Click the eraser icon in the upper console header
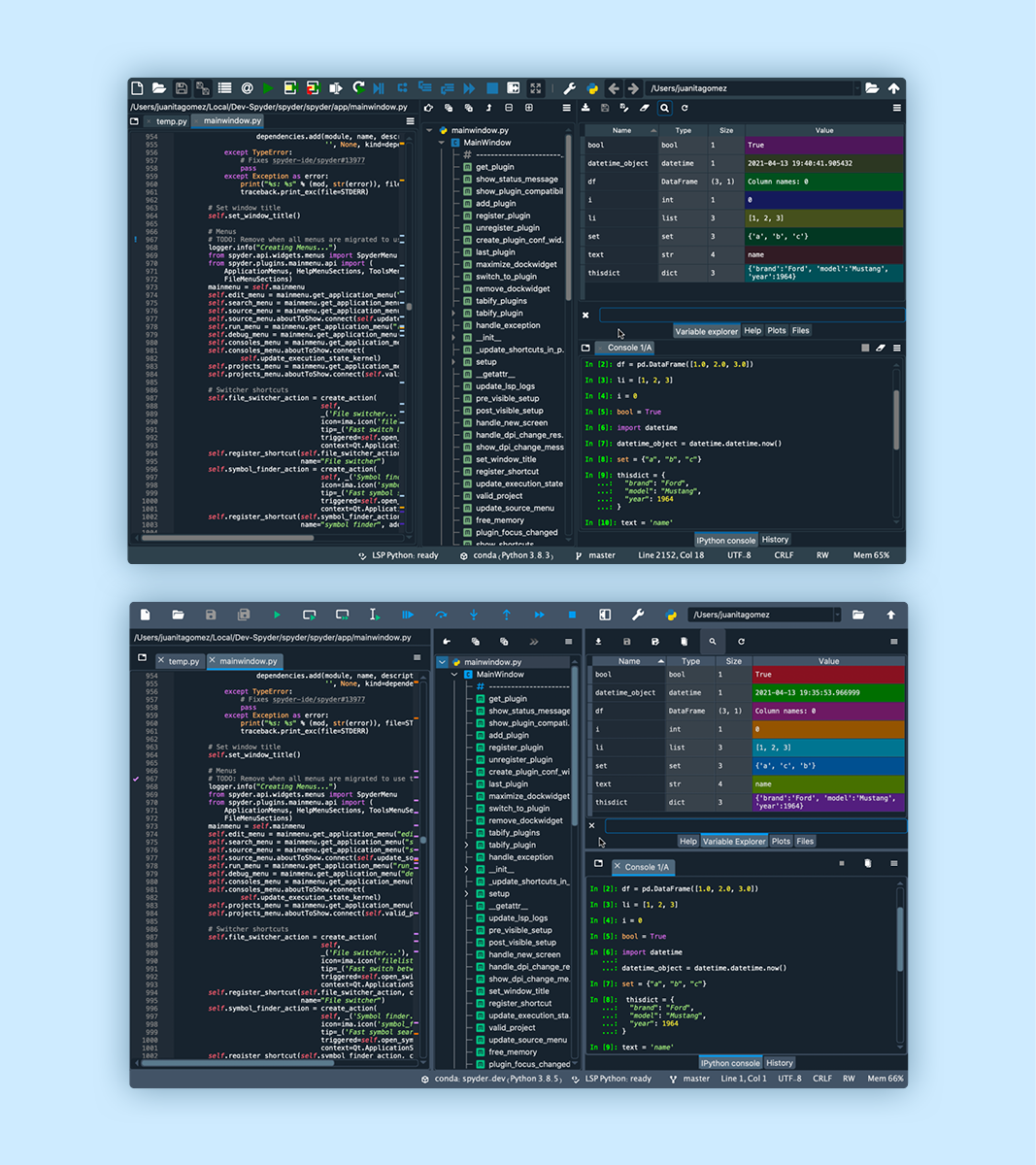 coord(881,348)
